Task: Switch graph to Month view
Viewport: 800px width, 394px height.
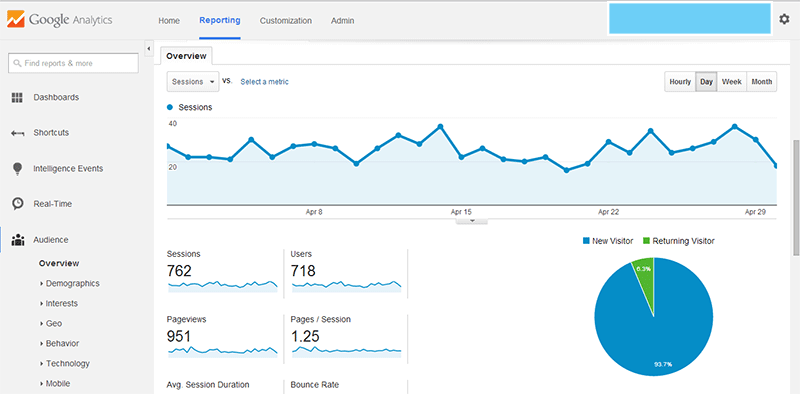Action: pyautogui.click(x=762, y=82)
